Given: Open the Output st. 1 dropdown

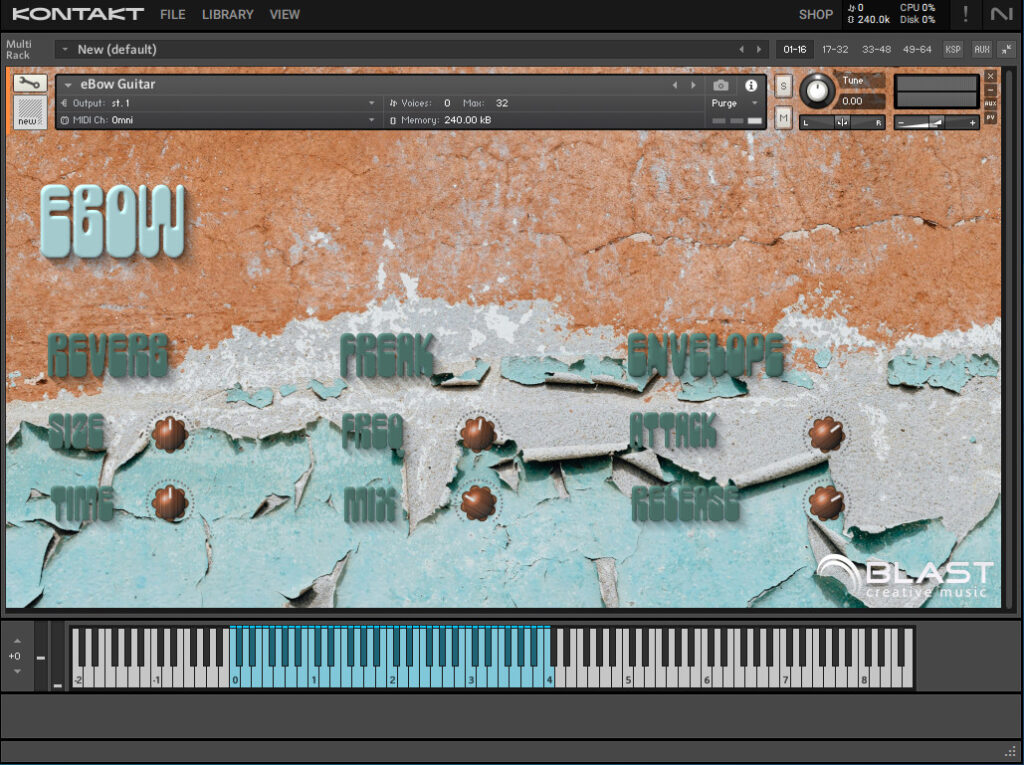Looking at the screenshot, I should click(x=217, y=103).
